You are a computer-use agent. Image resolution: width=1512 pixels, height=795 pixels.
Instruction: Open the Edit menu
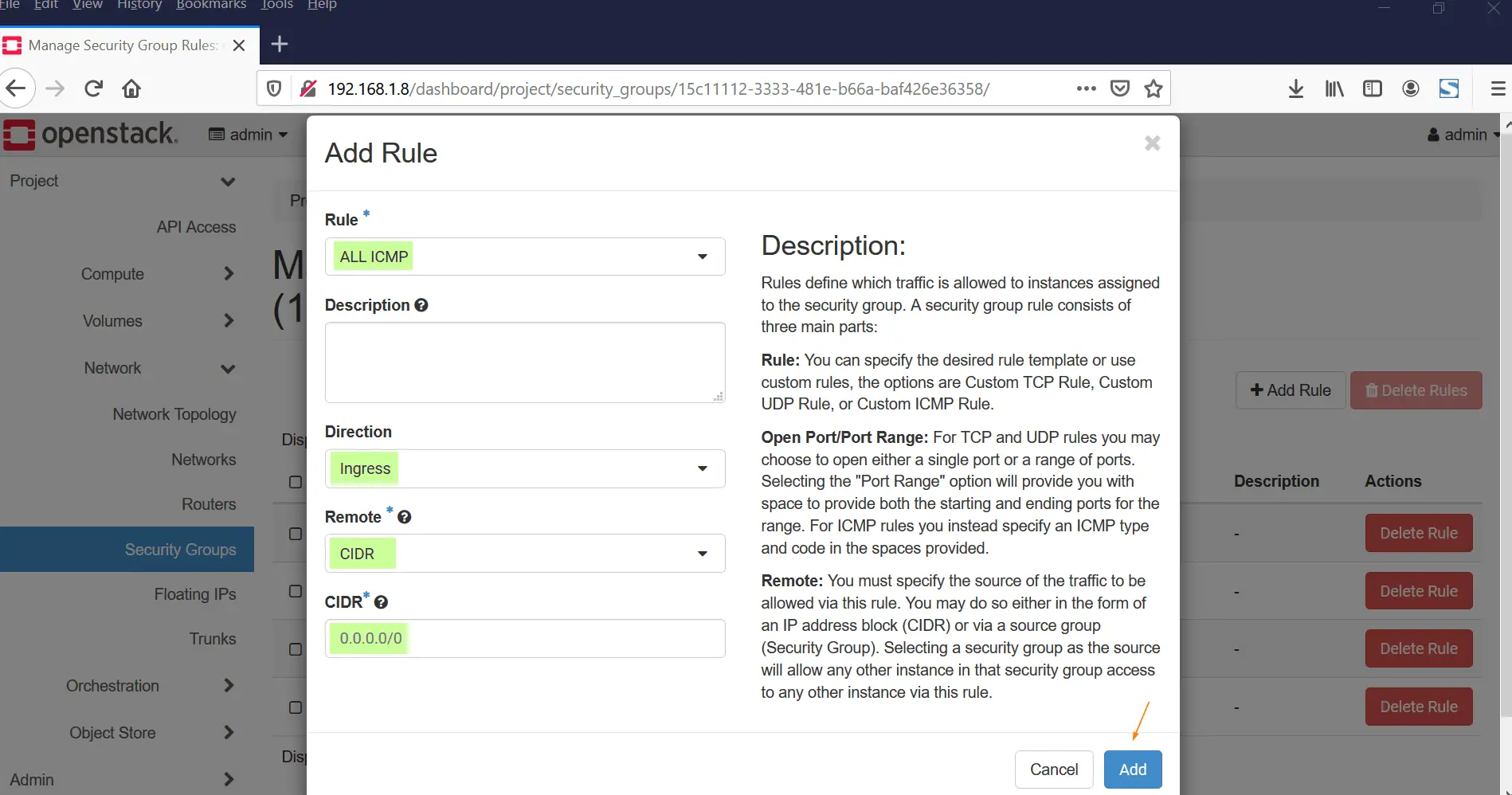point(46,5)
